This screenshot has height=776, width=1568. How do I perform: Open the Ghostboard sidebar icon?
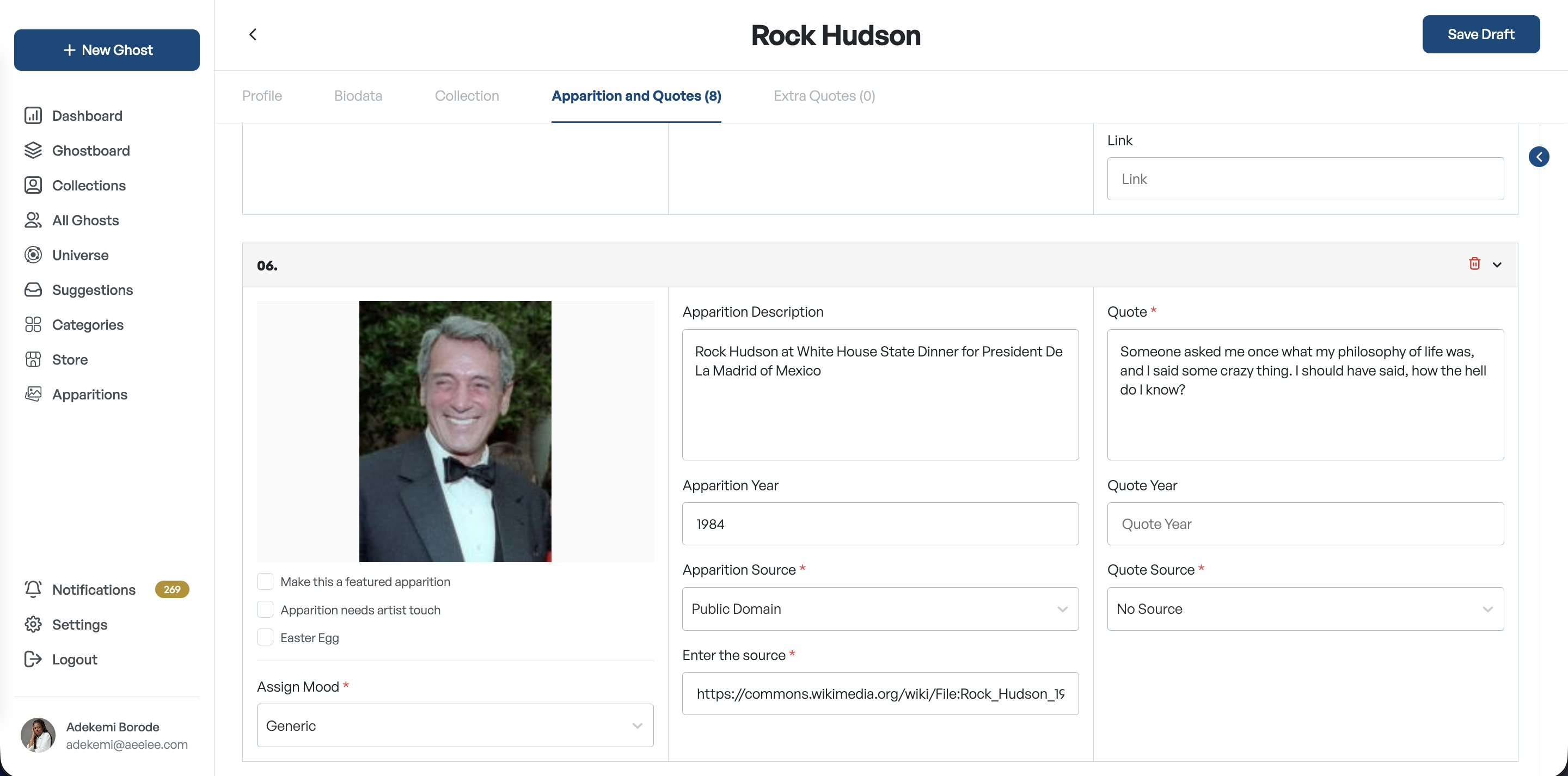pos(33,150)
